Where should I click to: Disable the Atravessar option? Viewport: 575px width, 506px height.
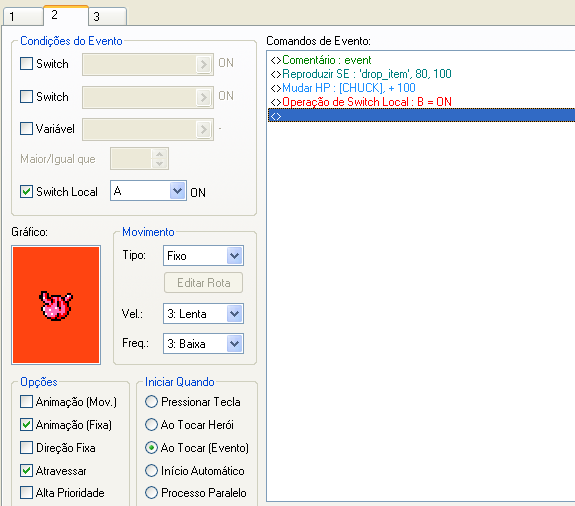click(26, 470)
